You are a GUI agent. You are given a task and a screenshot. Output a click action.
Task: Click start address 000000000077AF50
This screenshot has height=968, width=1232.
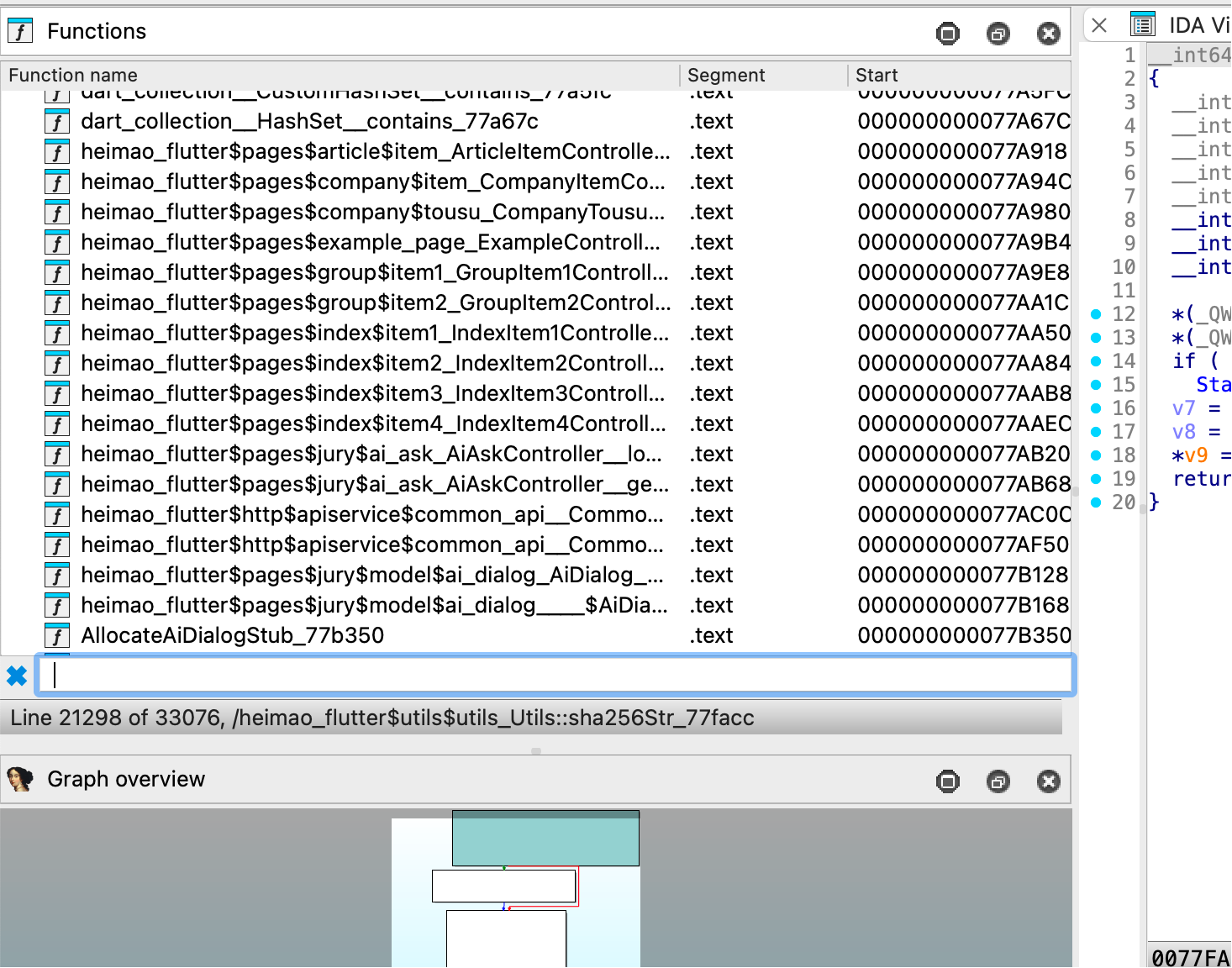click(x=964, y=545)
